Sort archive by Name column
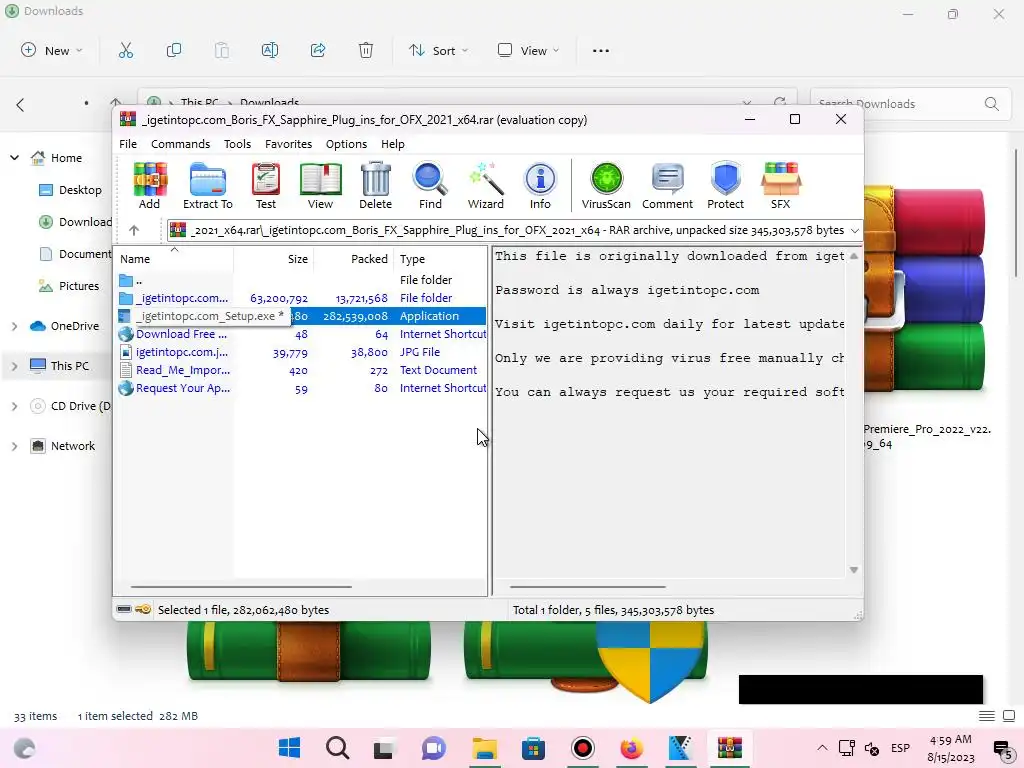 pos(174,259)
